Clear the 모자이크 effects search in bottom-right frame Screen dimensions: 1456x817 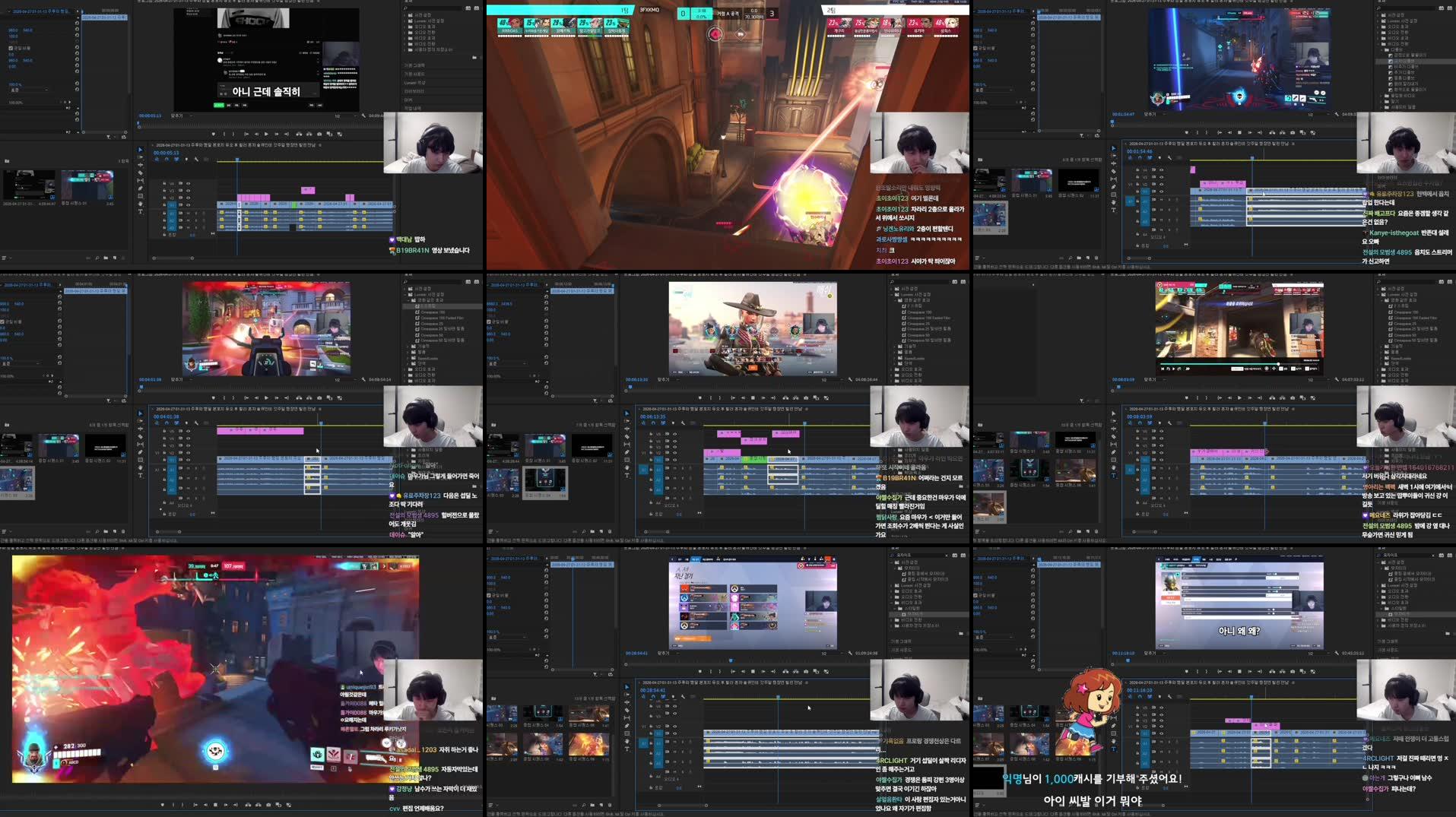click(1433, 556)
